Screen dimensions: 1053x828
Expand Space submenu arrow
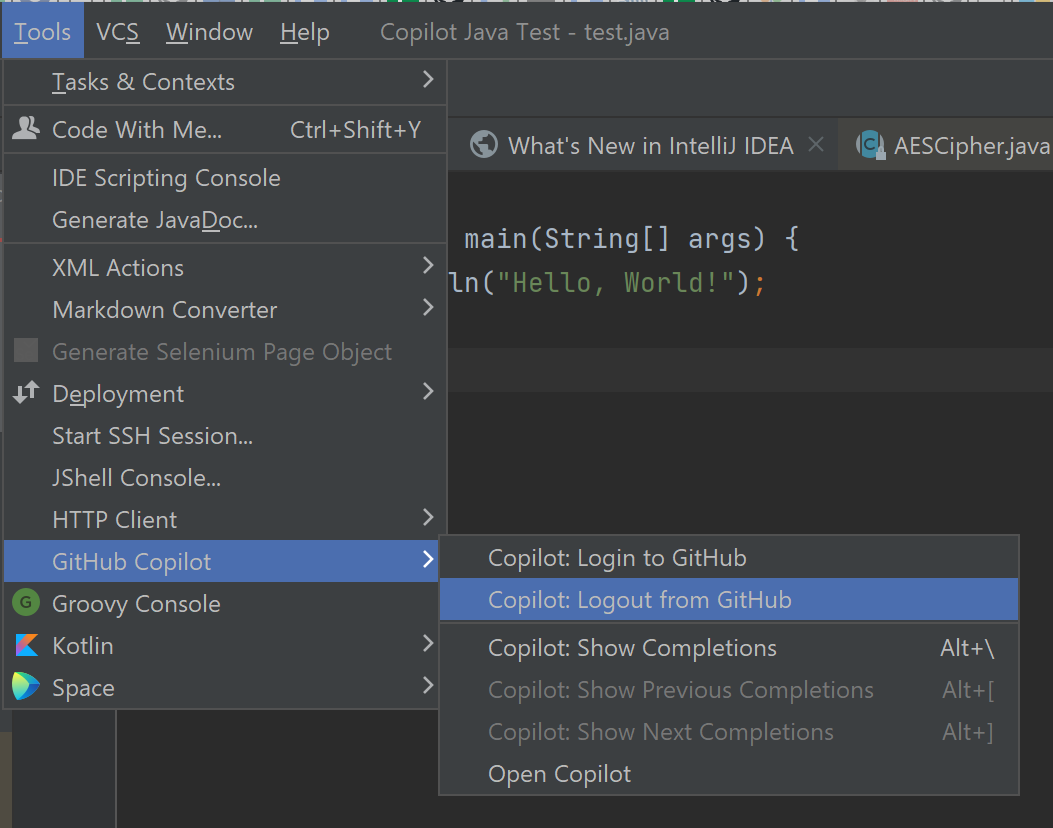tap(428, 685)
